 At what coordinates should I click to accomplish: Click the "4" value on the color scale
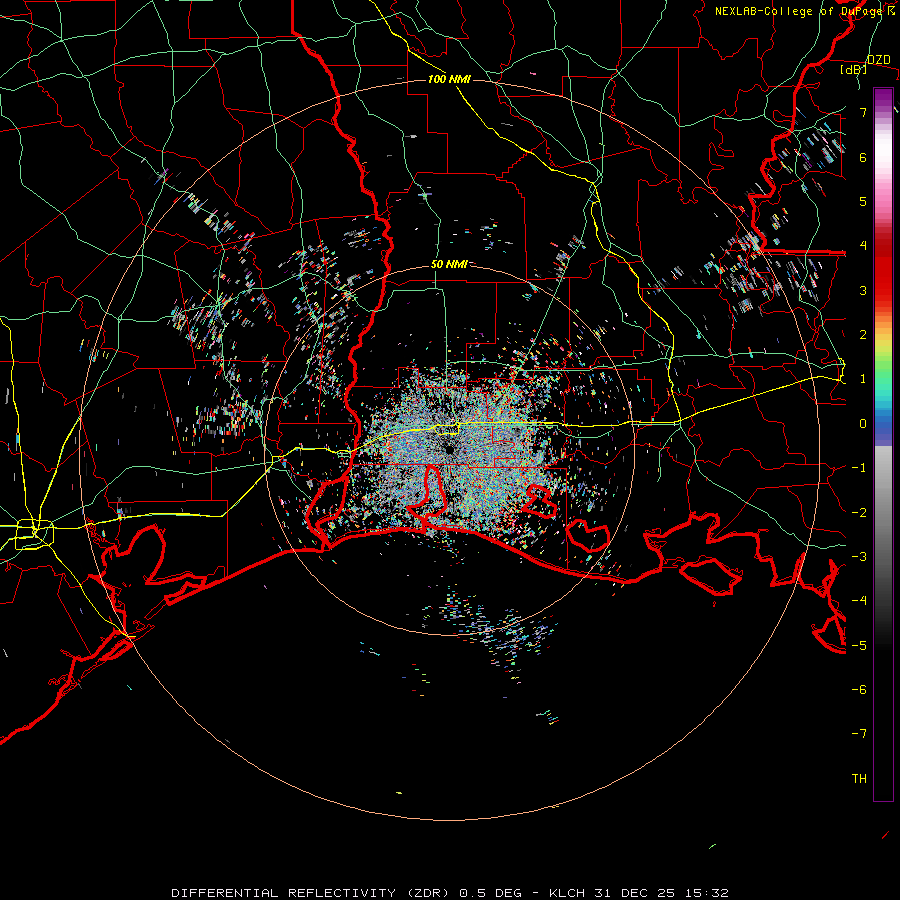(863, 246)
